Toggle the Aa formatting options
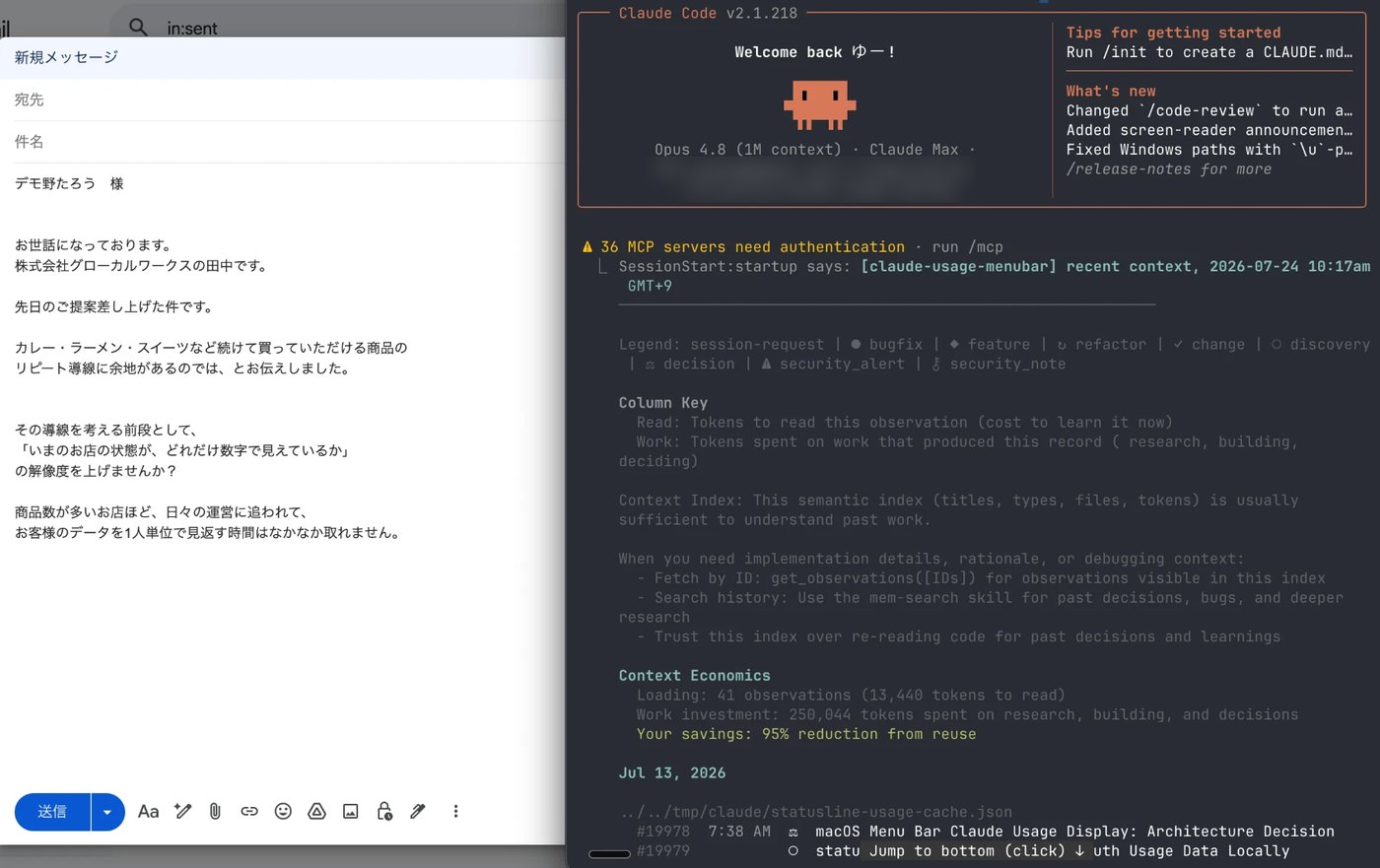Viewport: 1380px width, 868px height. coord(148,812)
